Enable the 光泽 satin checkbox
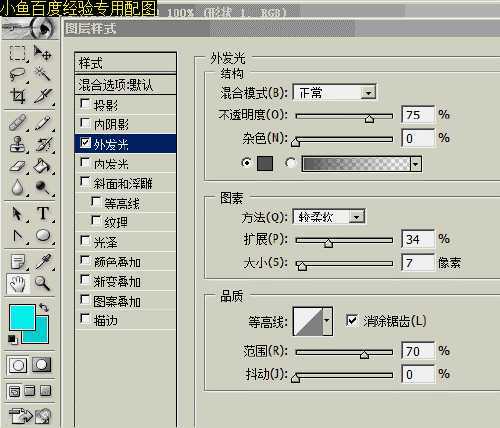 coord(85,241)
